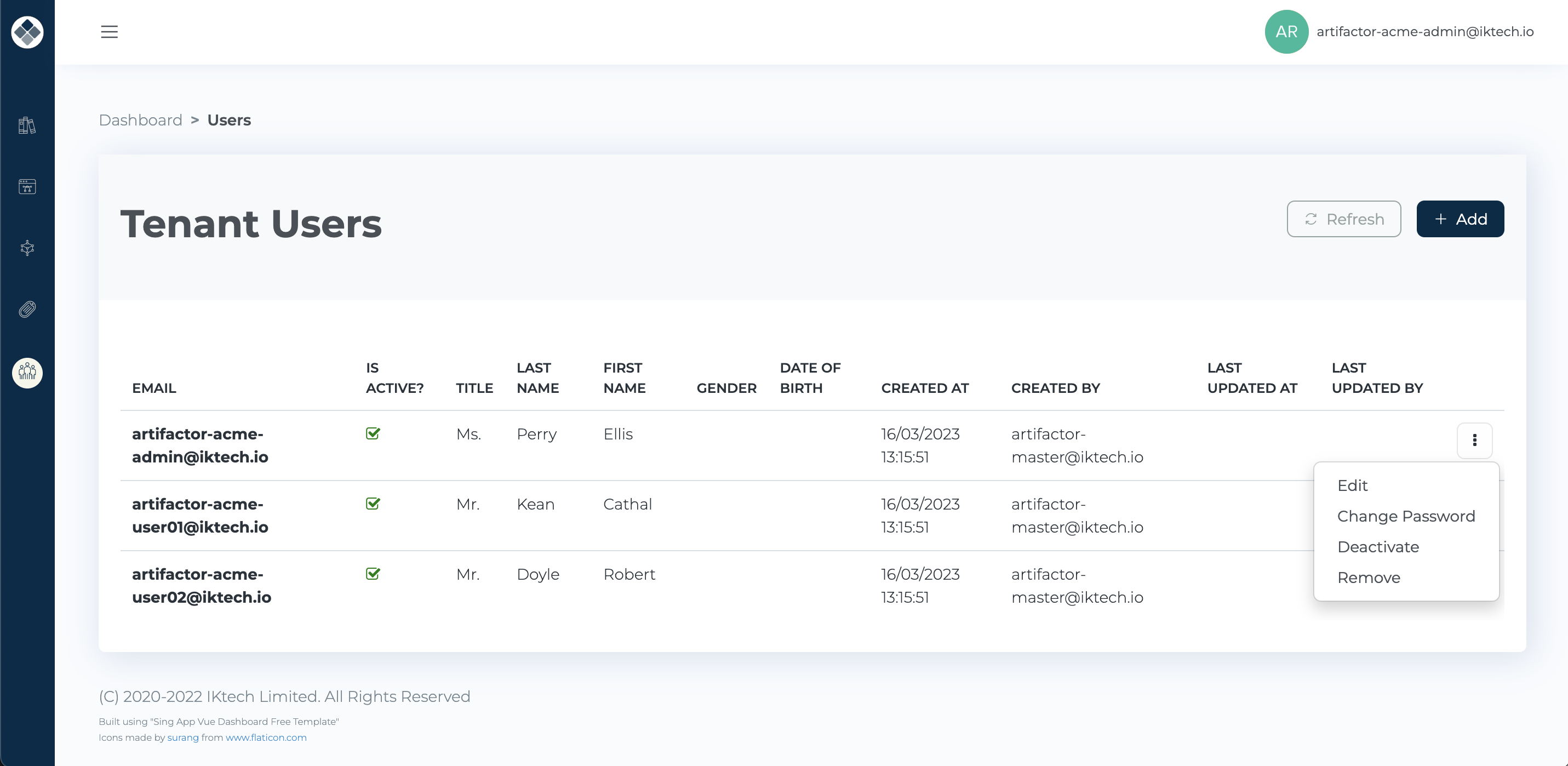Expand the three-dot menu for admin user
1568x766 pixels.
click(1474, 440)
